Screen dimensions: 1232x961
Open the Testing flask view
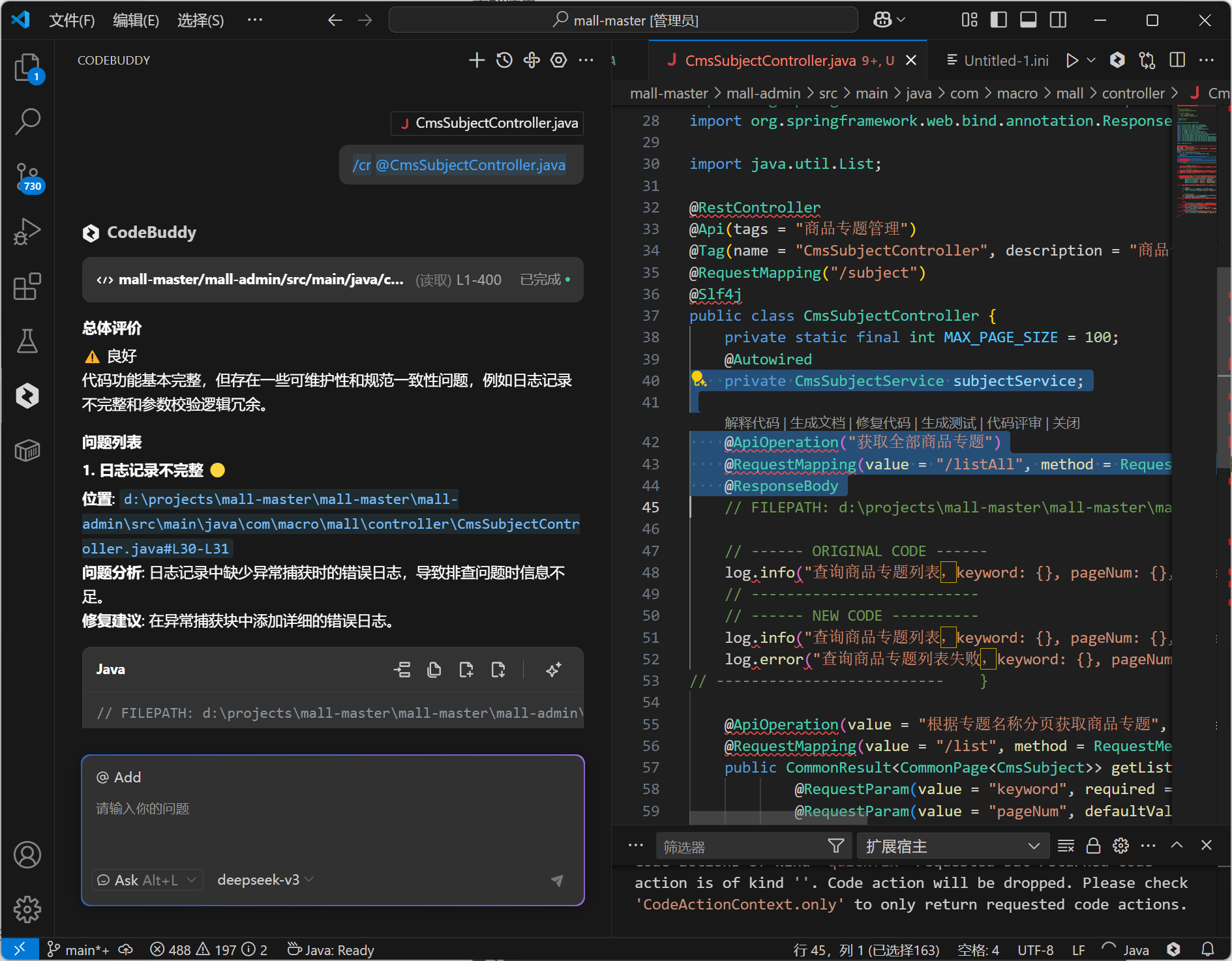pyautogui.click(x=27, y=340)
